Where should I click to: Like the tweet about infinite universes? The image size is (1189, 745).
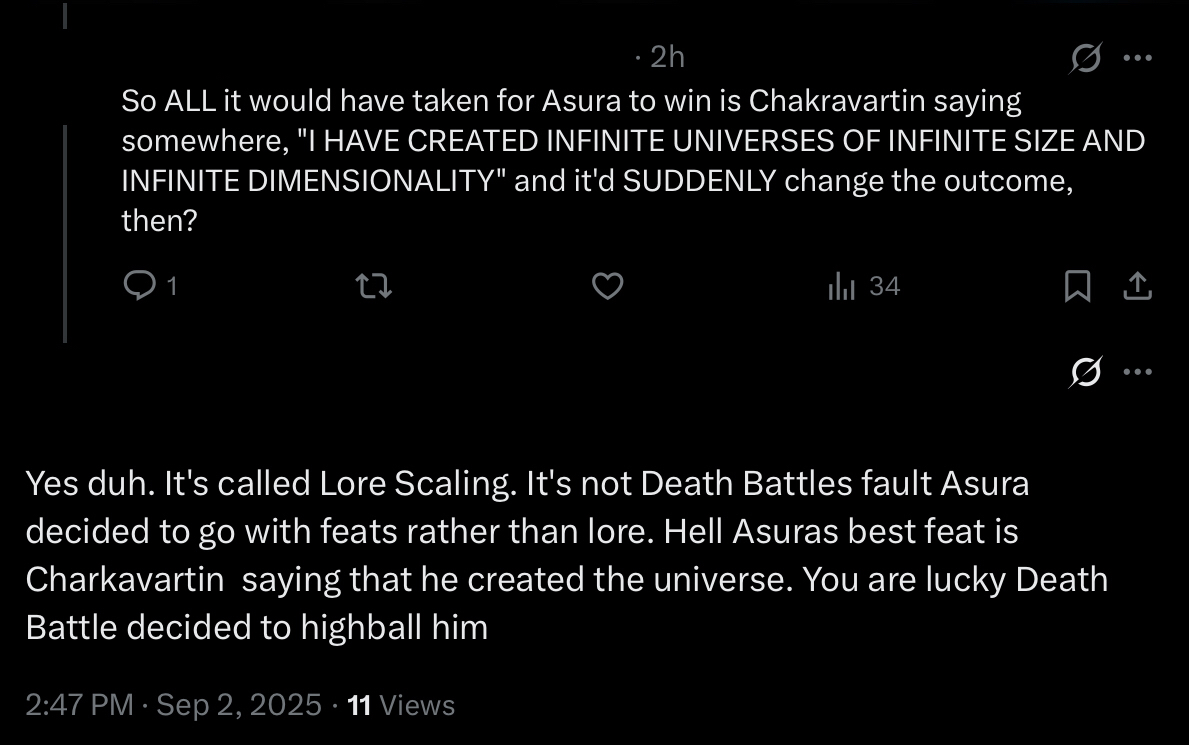tap(607, 286)
